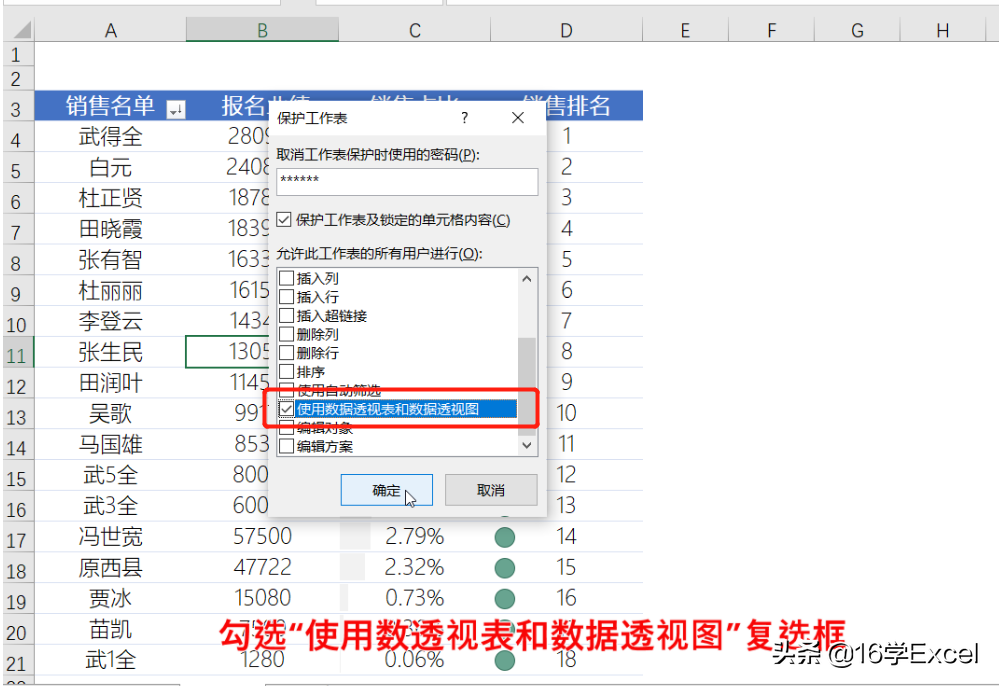Click the green circle icon in rank 16 row
This screenshot has width=999, height=686.
505,599
